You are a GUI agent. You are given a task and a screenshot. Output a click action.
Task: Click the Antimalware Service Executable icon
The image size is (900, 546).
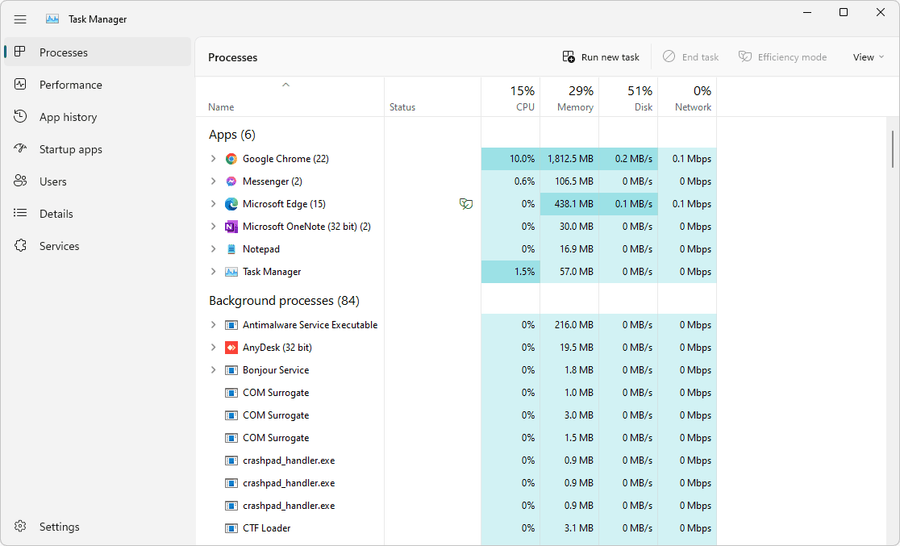[231, 325]
